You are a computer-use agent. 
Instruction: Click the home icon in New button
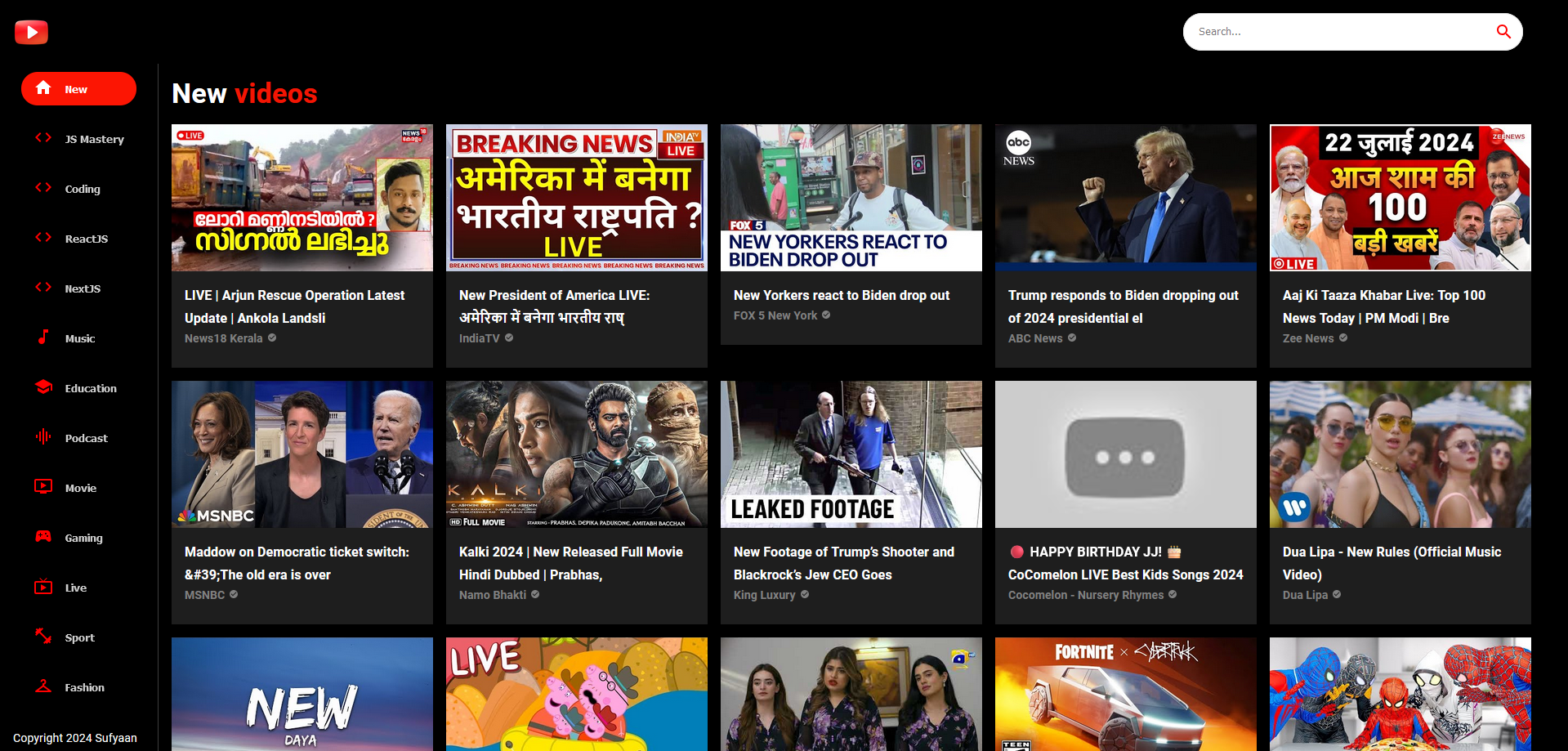(x=43, y=88)
